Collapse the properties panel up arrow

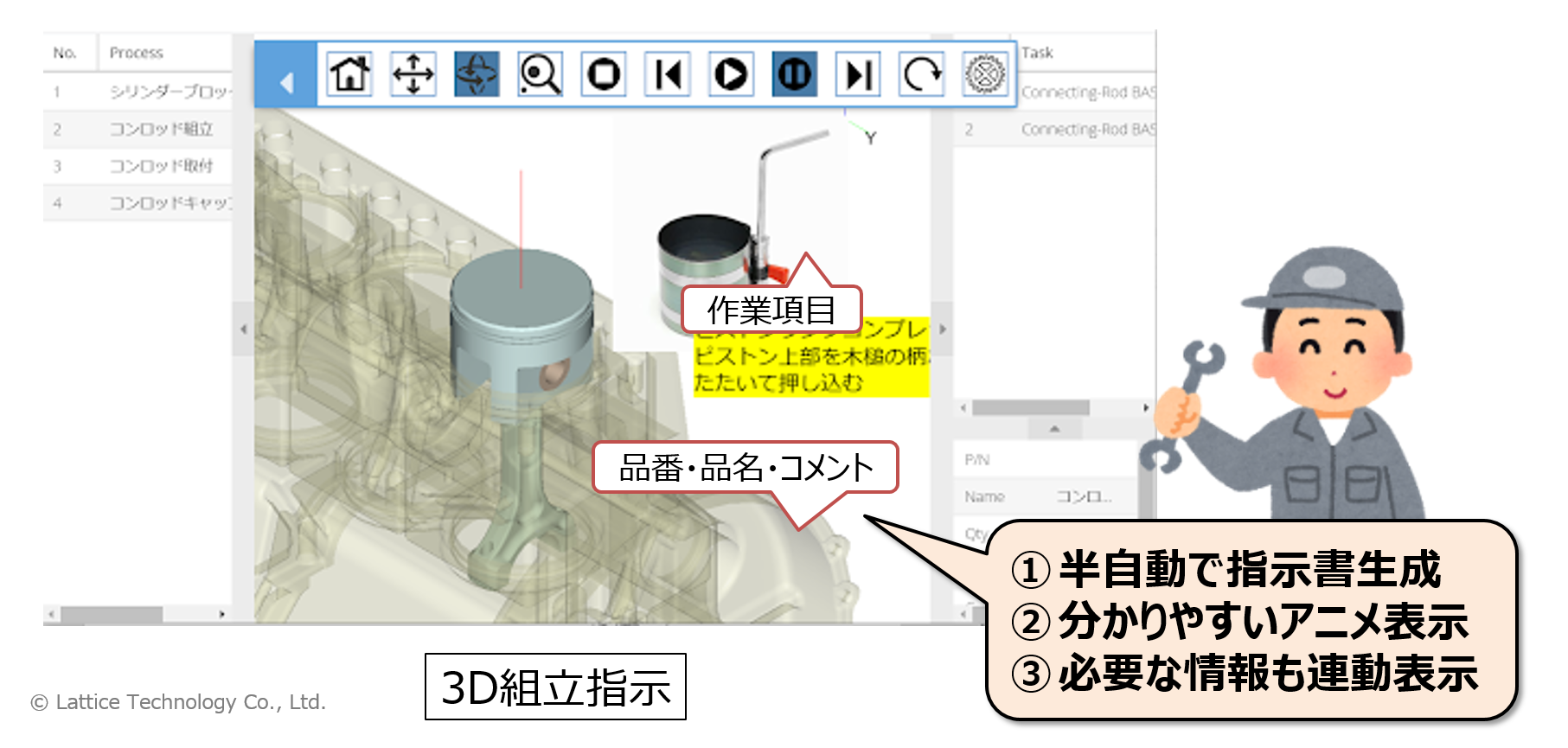coord(1054,429)
